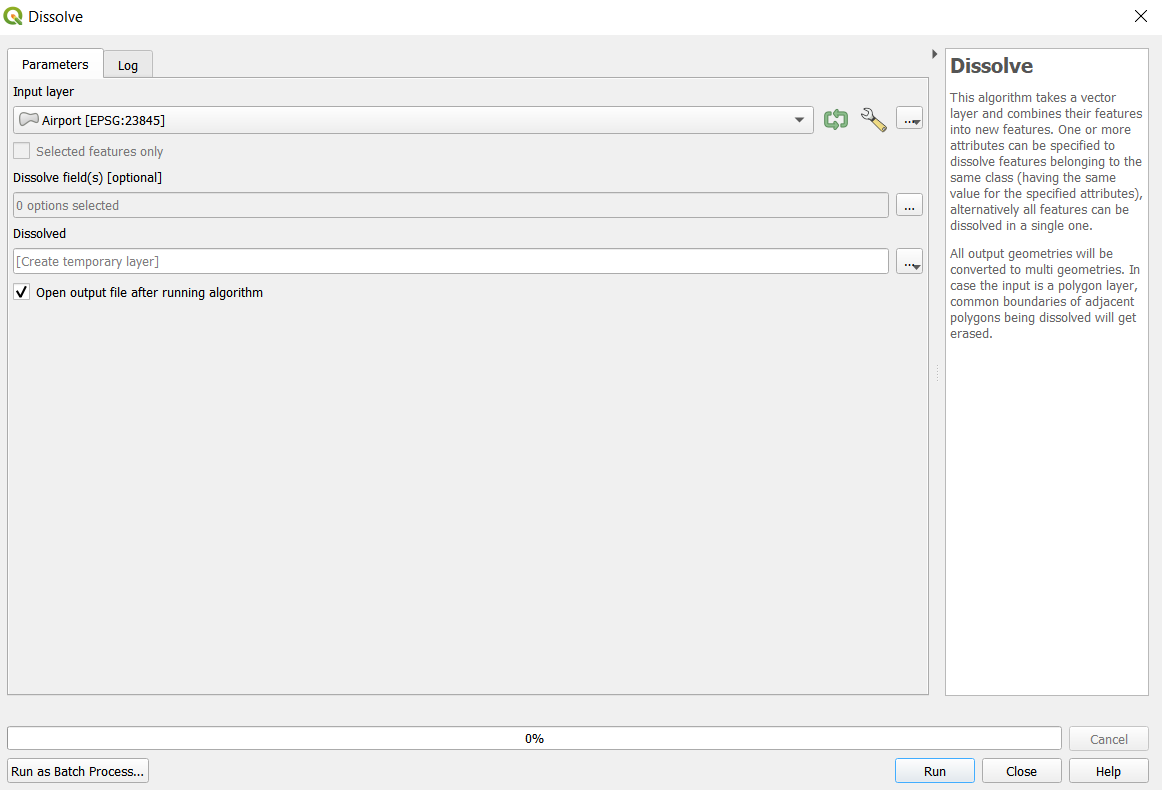This screenshot has height=790, width=1162.
Task: Click the 0% progress bar
Action: (534, 738)
